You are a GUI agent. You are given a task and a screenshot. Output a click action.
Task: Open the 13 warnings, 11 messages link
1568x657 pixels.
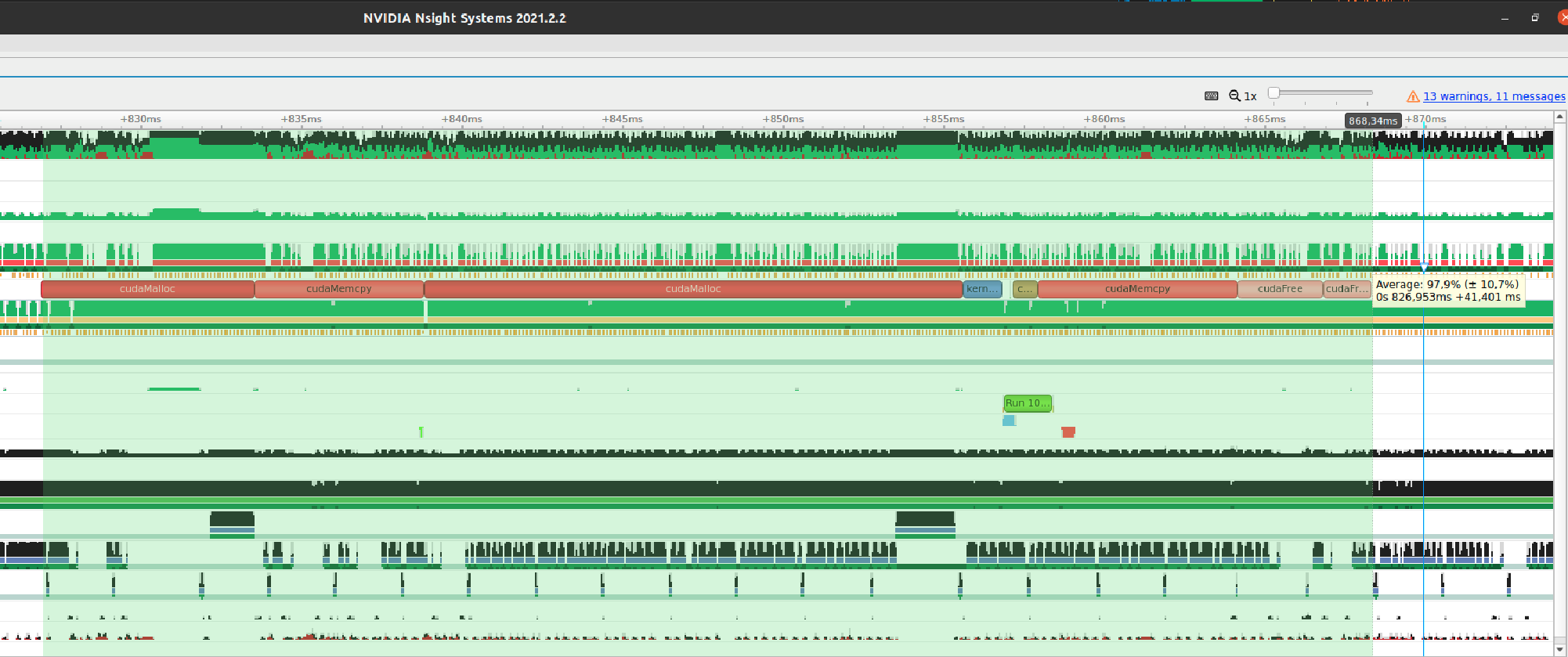1494,96
